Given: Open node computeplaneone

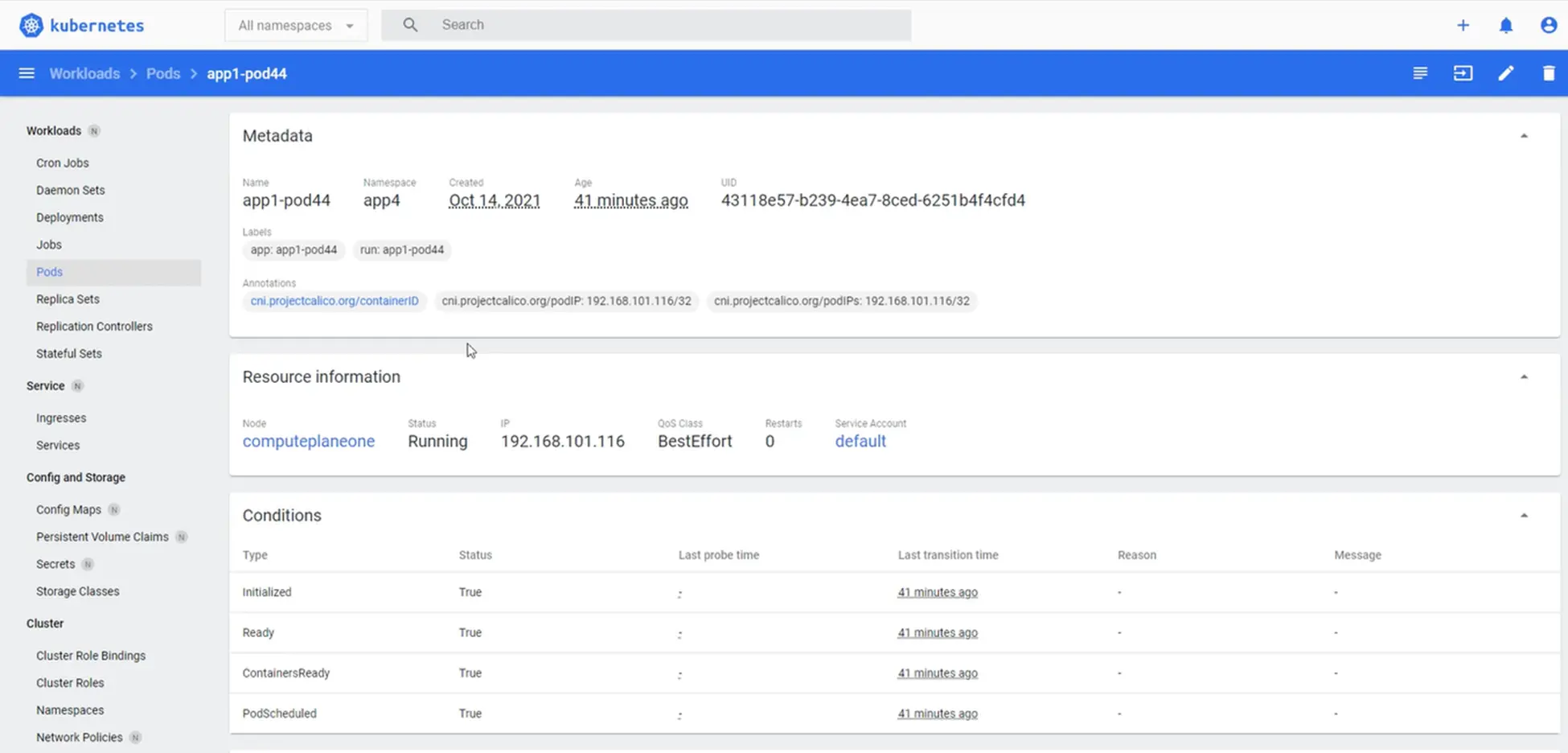Looking at the screenshot, I should [309, 441].
